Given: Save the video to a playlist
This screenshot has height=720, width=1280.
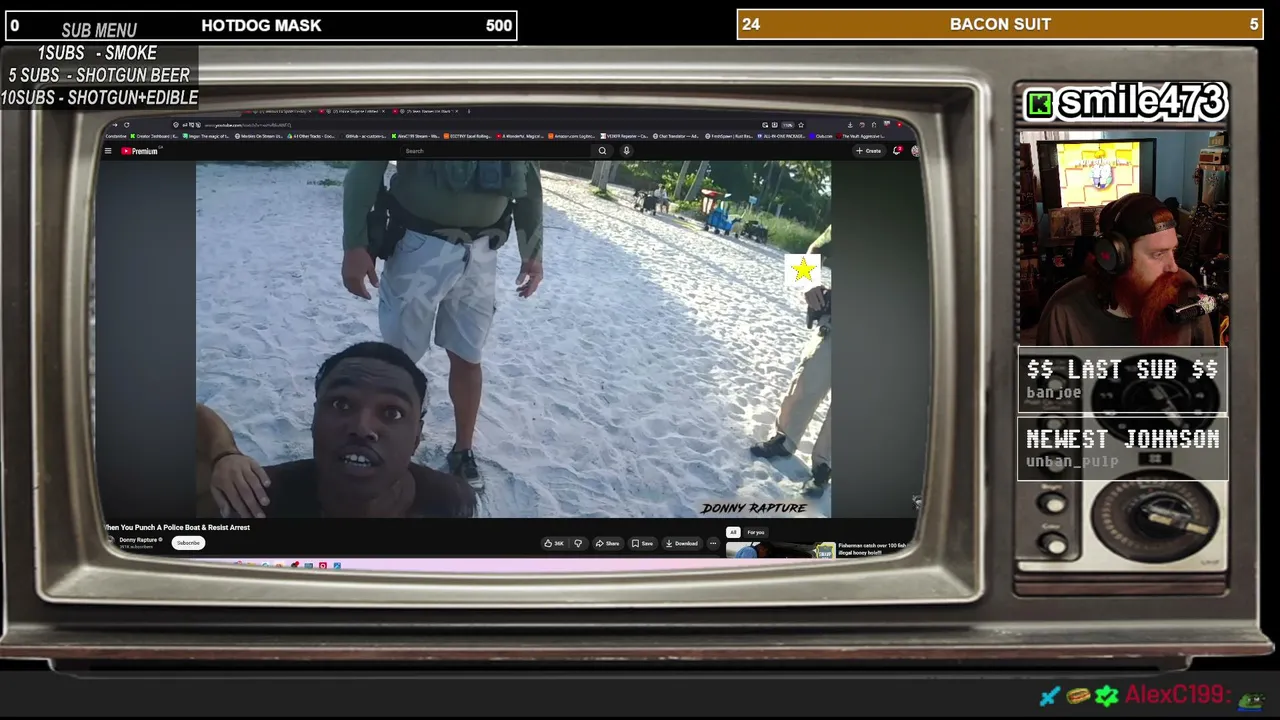Looking at the screenshot, I should point(642,543).
